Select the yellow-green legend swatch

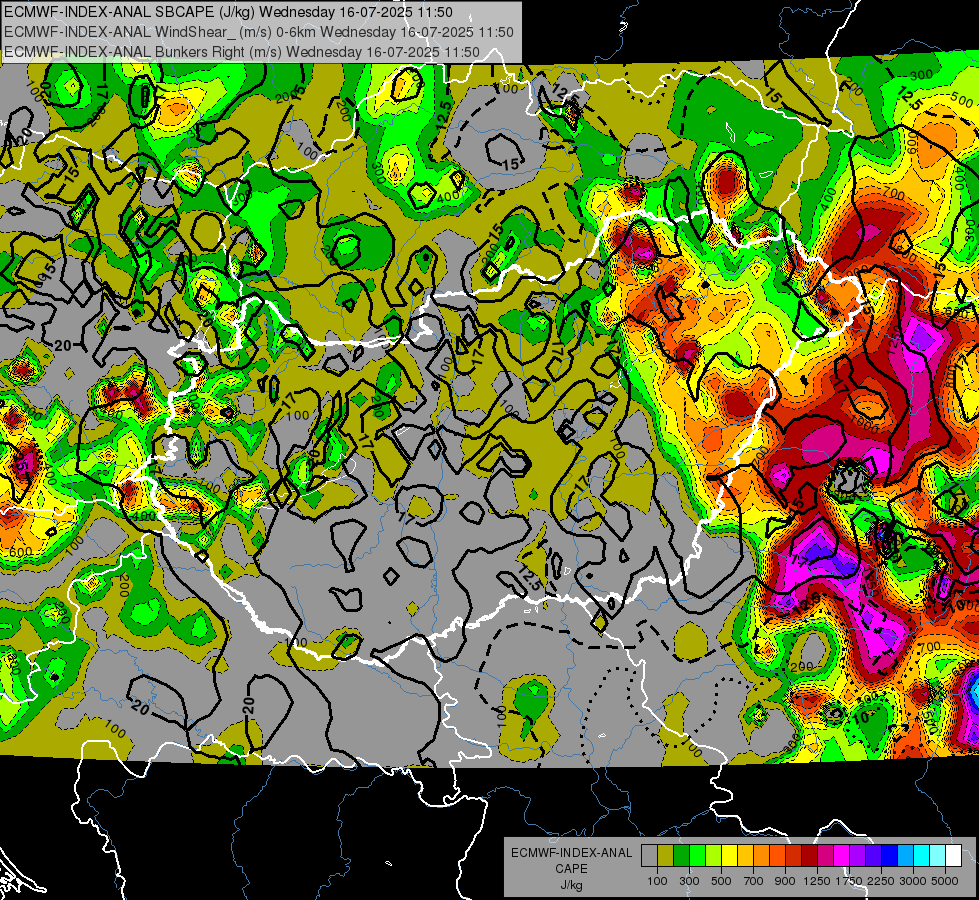(x=714, y=855)
